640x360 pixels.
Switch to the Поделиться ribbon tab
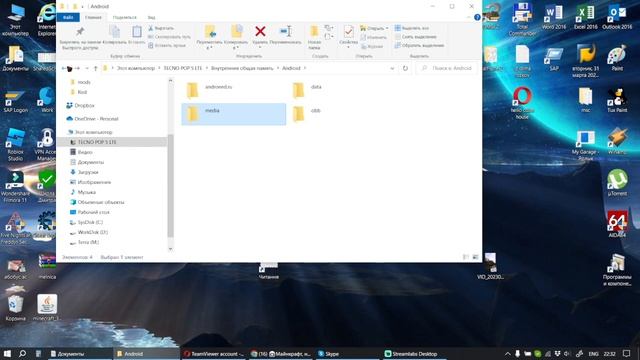[124, 17]
